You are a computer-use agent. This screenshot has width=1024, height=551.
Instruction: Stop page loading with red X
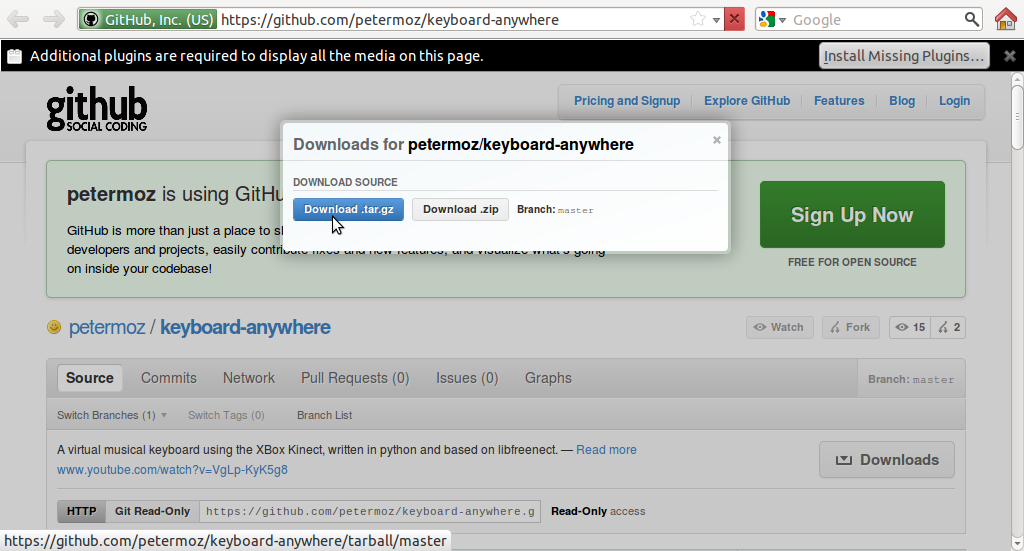[x=735, y=20]
